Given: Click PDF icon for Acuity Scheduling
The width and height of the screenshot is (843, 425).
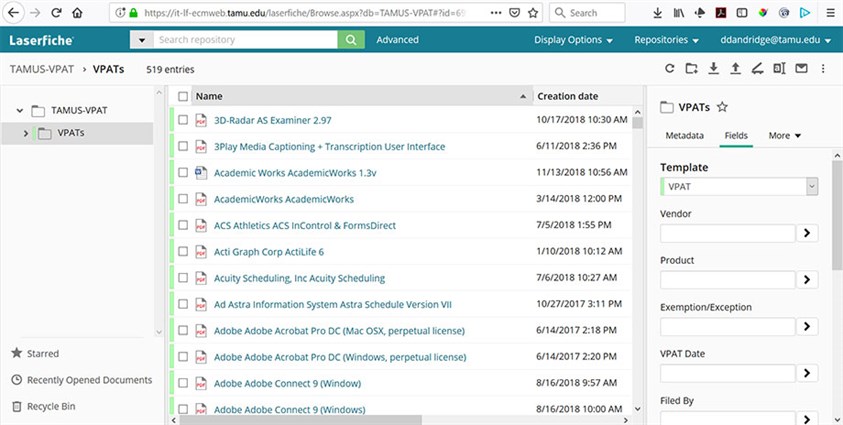Looking at the screenshot, I should click(201, 278).
